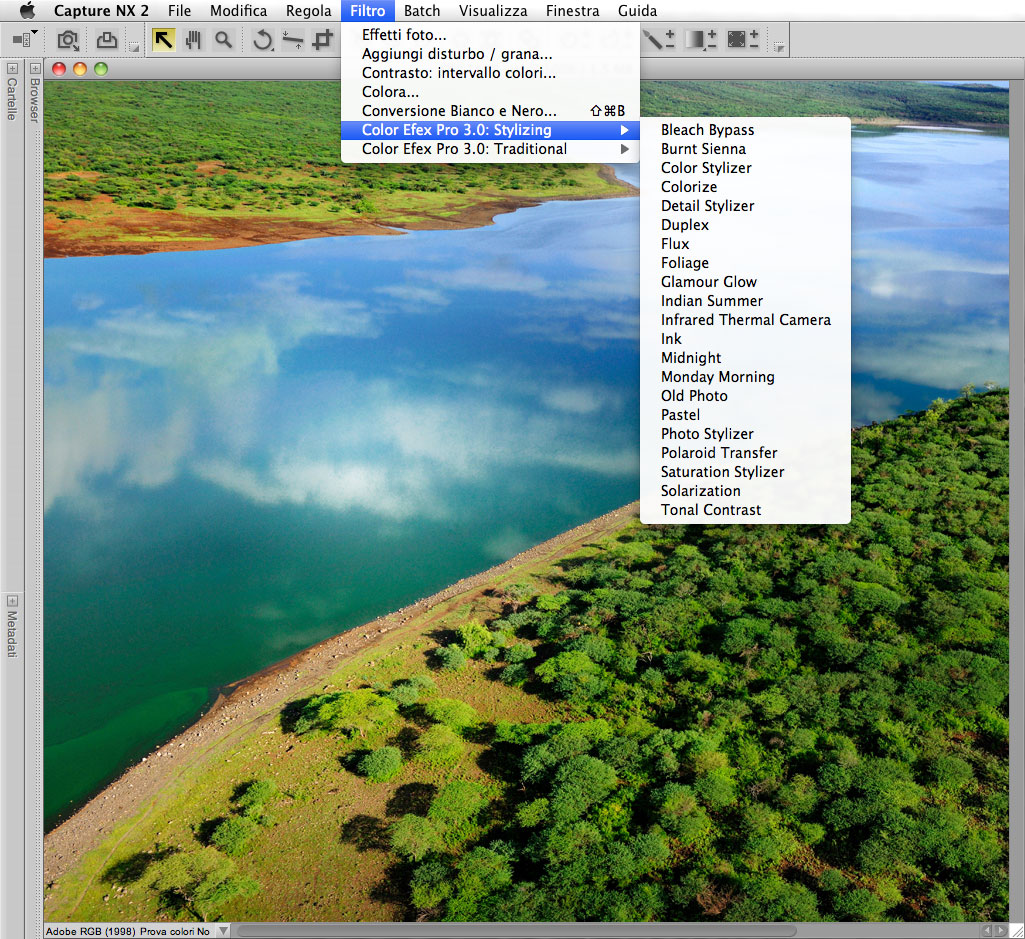The height and width of the screenshot is (939, 1025).
Task: Select the hand pan tool
Action: click(193, 41)
